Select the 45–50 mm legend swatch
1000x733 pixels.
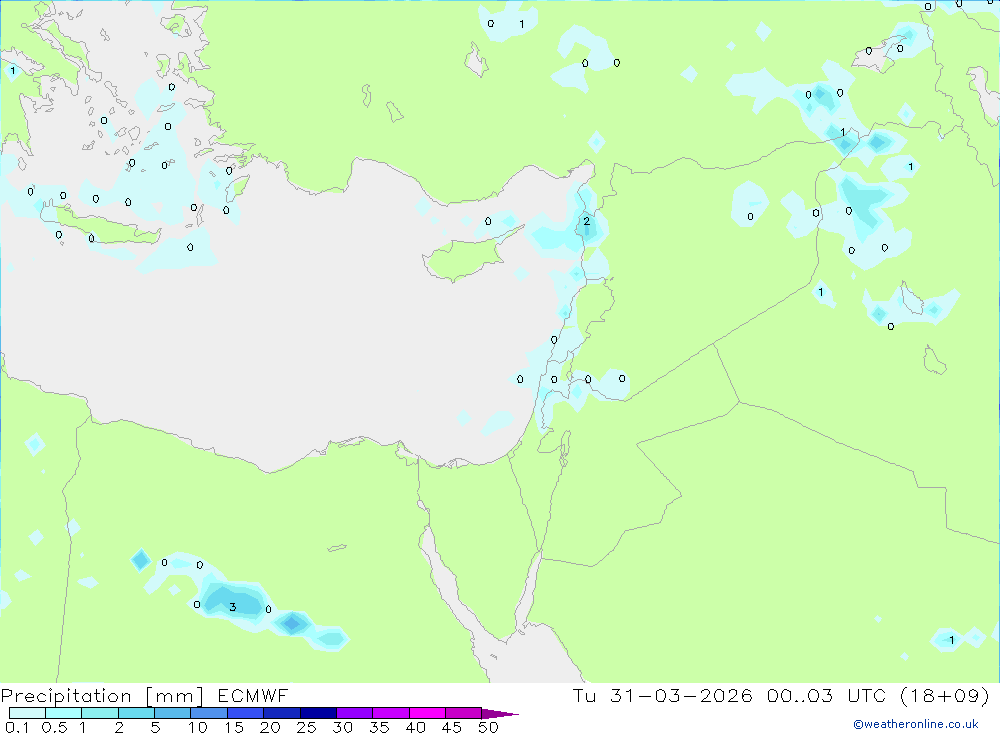(x=463, y=713)
